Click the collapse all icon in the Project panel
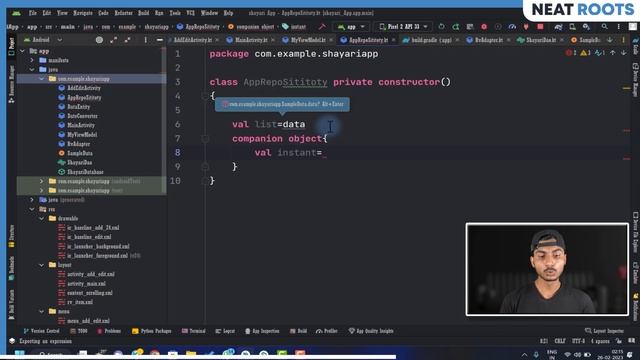640x360 pixels. 128,40
